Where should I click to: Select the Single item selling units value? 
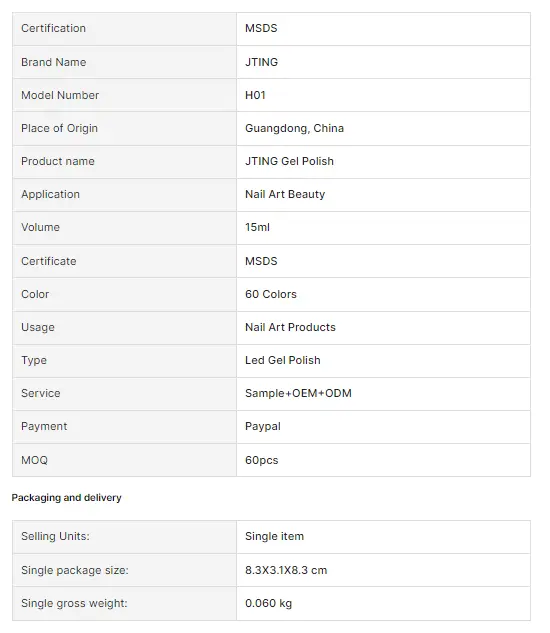(x=274, y=537)
